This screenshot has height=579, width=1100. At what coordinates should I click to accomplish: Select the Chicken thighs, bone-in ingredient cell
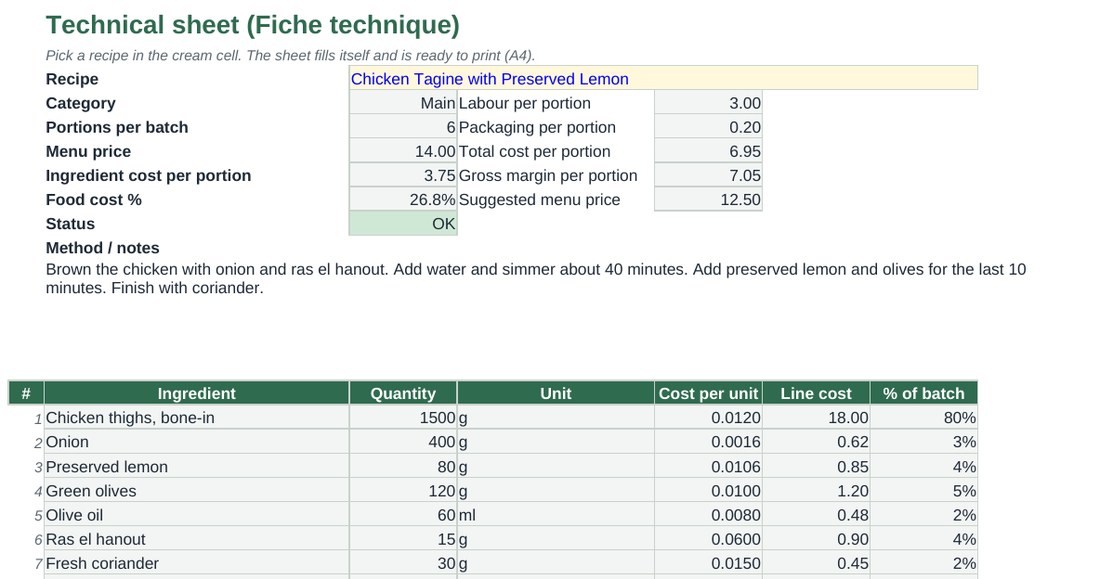[196, 418]
